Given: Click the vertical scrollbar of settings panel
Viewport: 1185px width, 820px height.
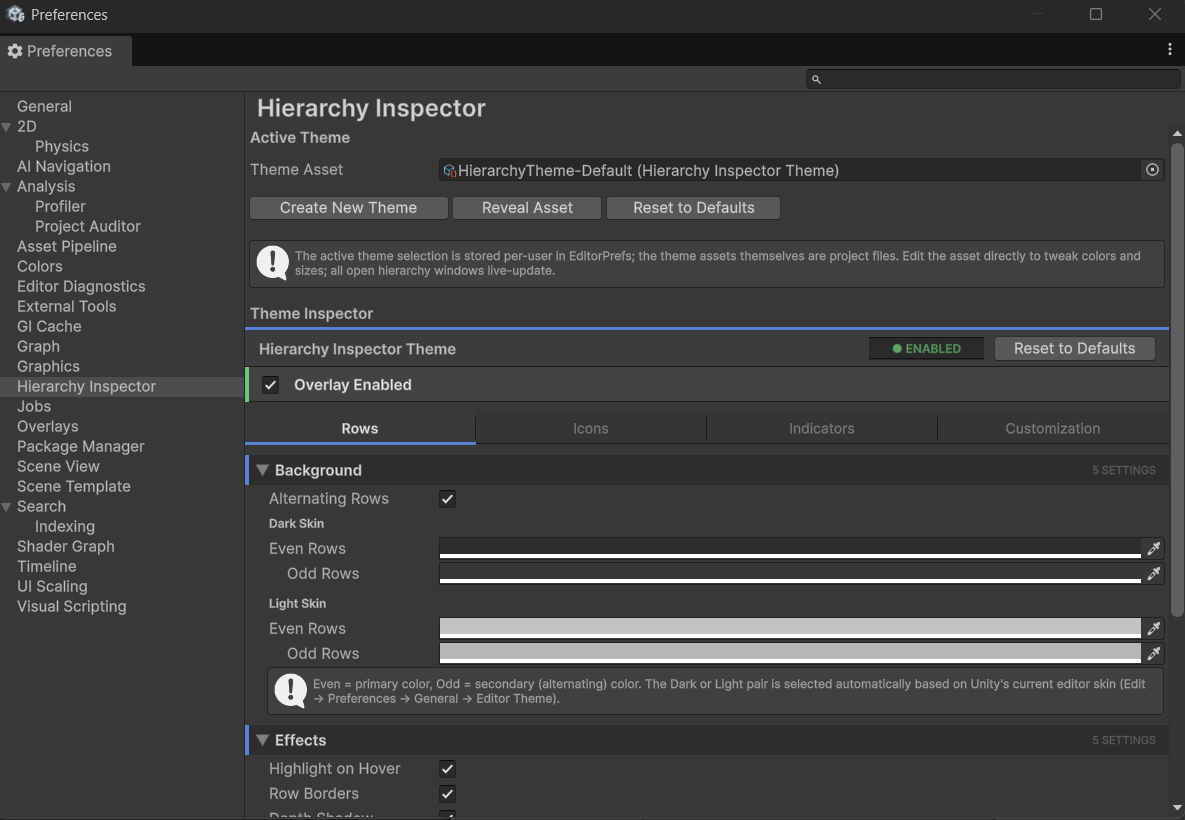Looking at the screenshot, I should (x=1177, y=378).
